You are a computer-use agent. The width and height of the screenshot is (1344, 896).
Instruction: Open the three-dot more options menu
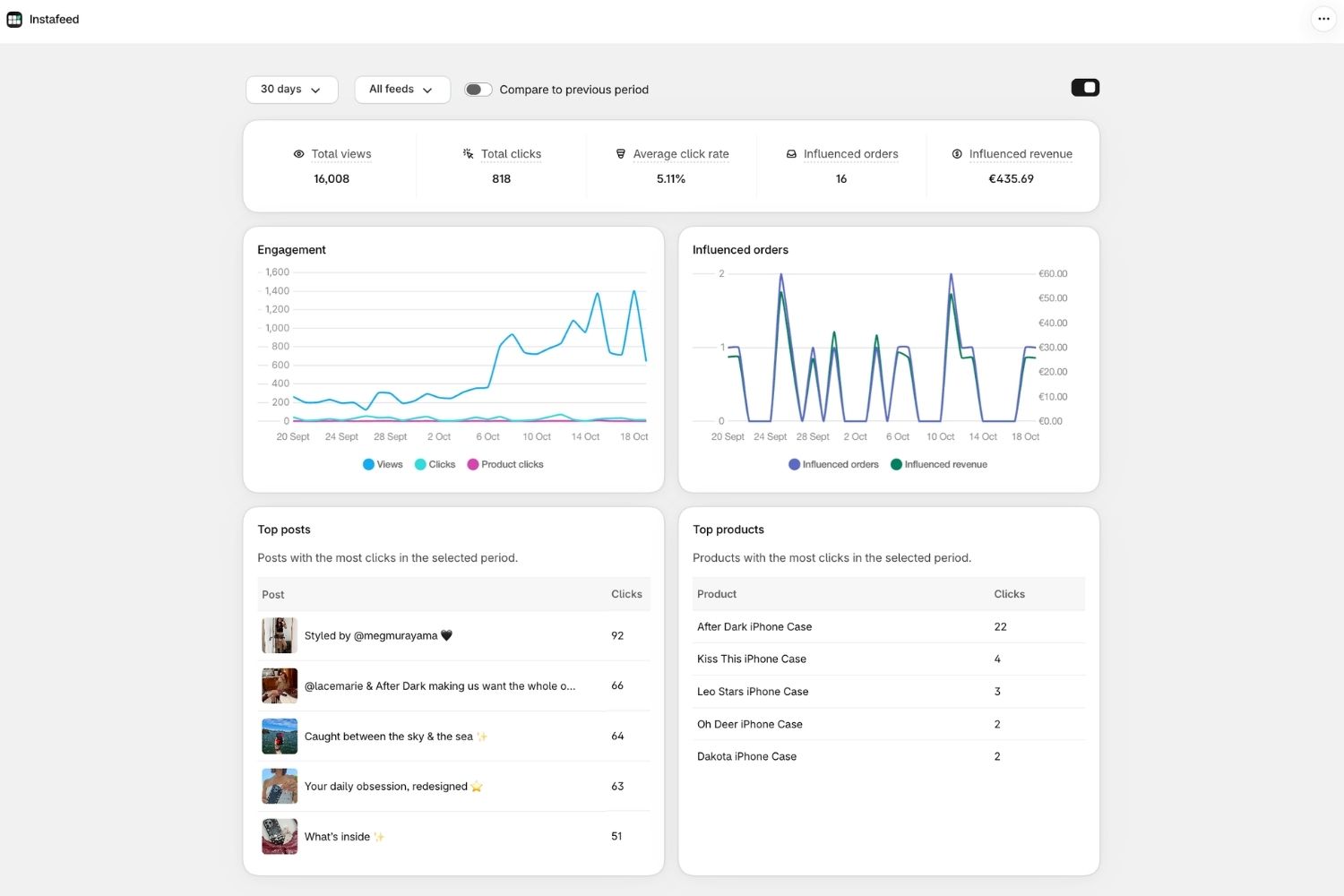click(x=1323, y=19)
